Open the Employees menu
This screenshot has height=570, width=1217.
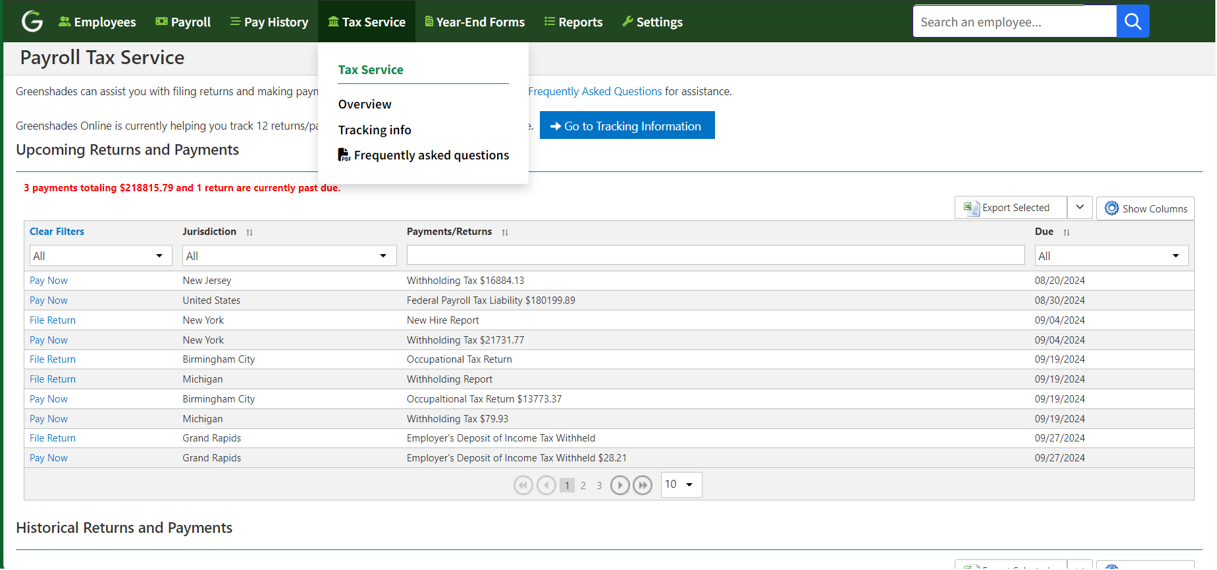point(97,21)
